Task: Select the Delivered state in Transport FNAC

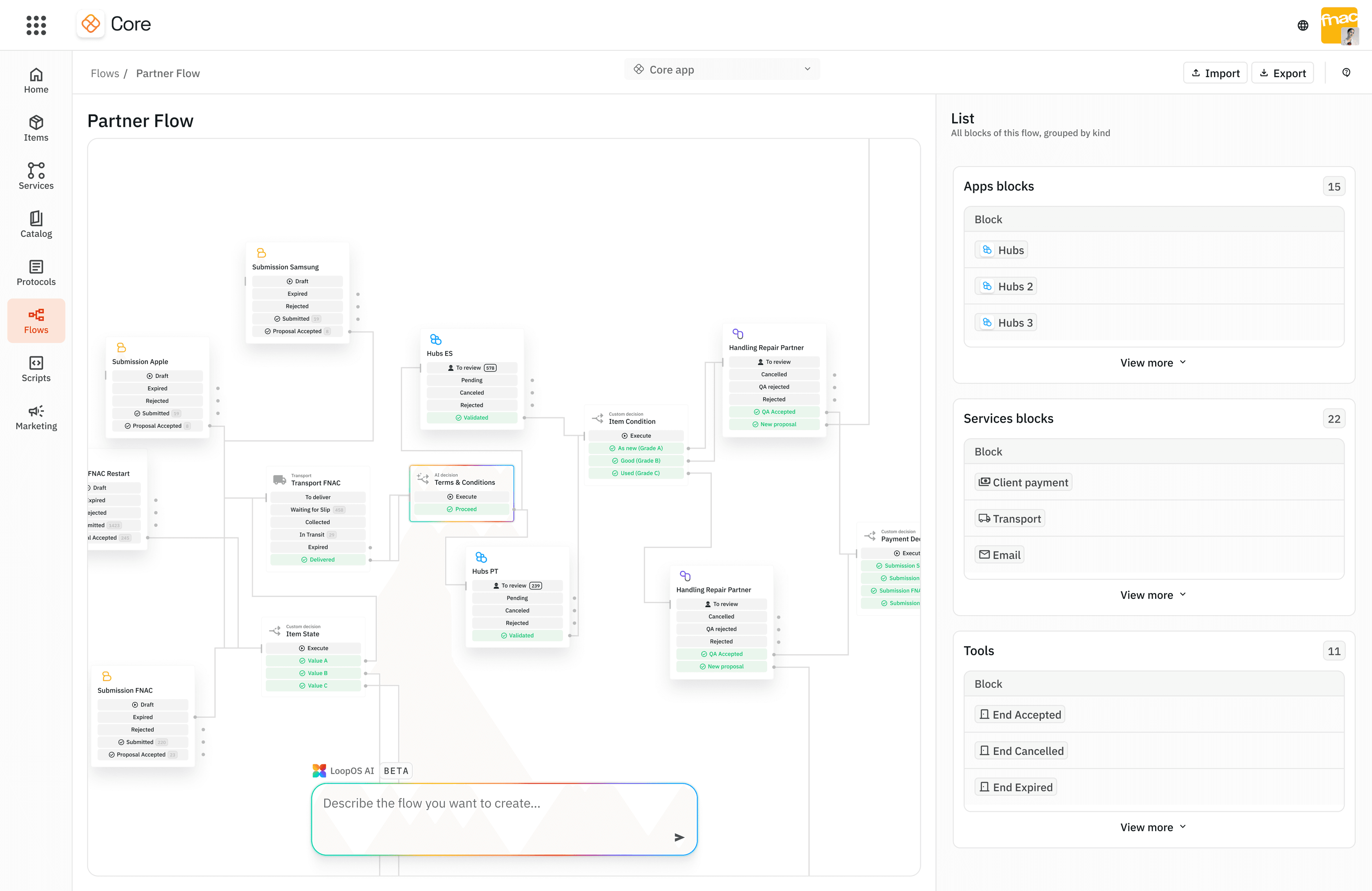Action: tap(318, 559)
